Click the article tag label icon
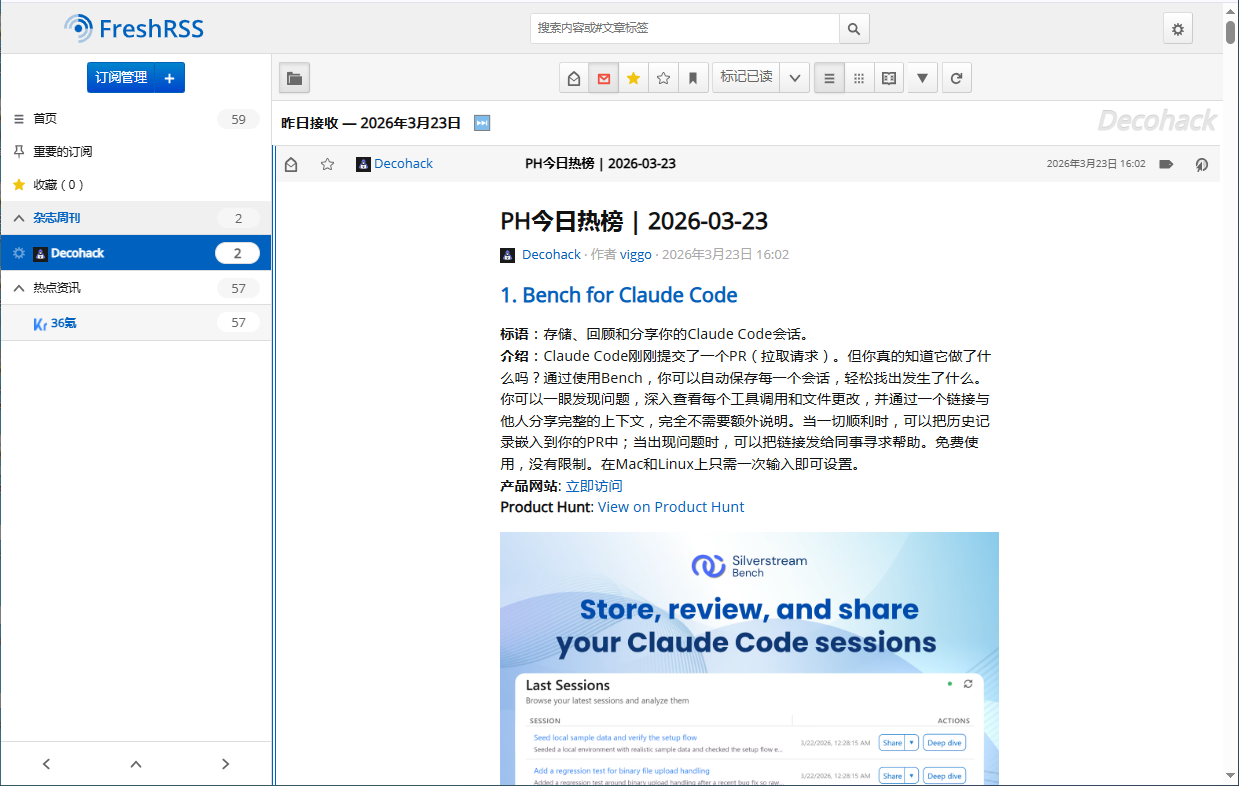The height and width of the screenshot is (786, 1239). tap(1166, 164)
